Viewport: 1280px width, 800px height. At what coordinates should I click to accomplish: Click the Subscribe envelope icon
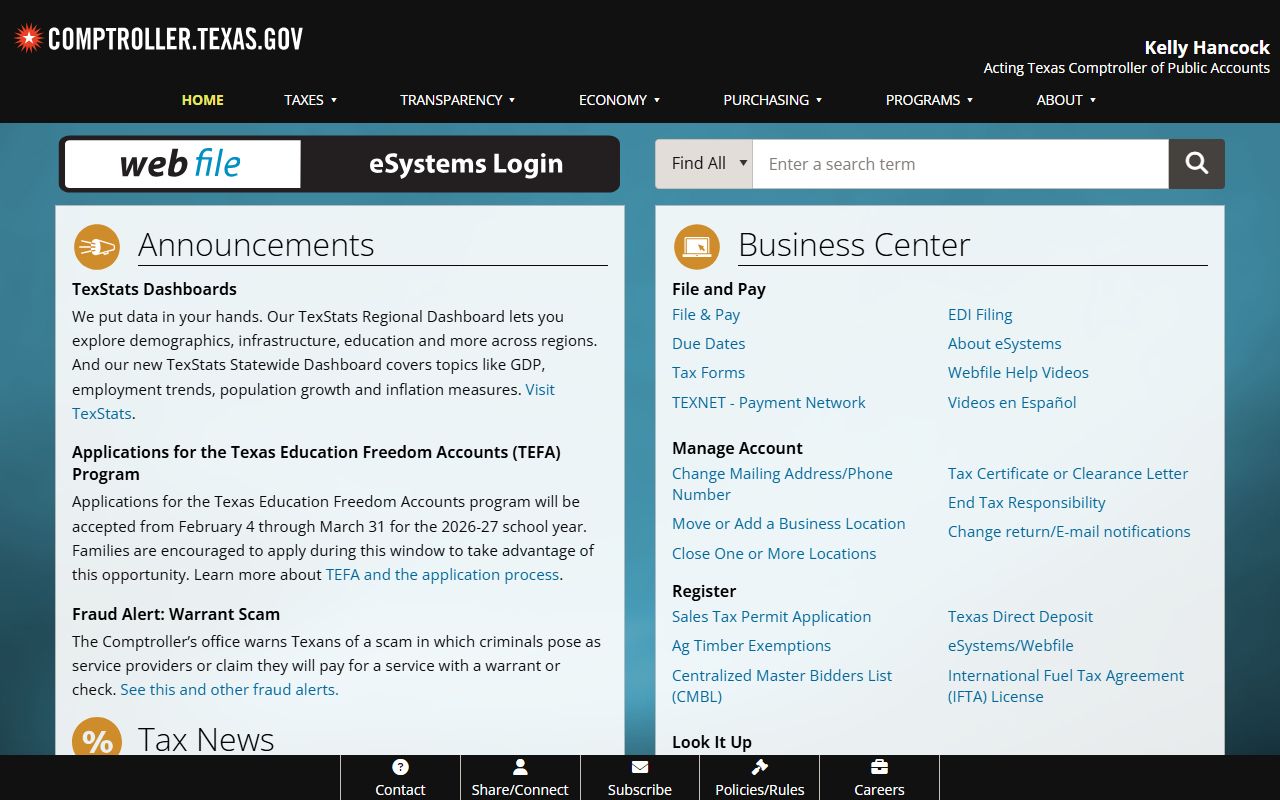click(x=640, y=767)
